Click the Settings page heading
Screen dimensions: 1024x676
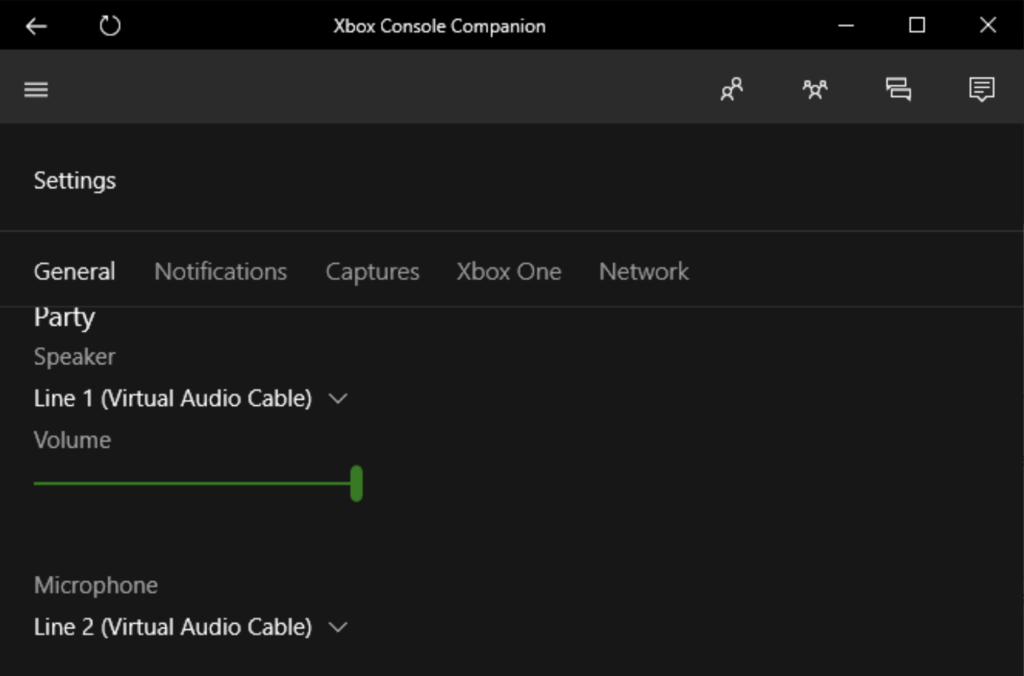(x=75, y=181)
